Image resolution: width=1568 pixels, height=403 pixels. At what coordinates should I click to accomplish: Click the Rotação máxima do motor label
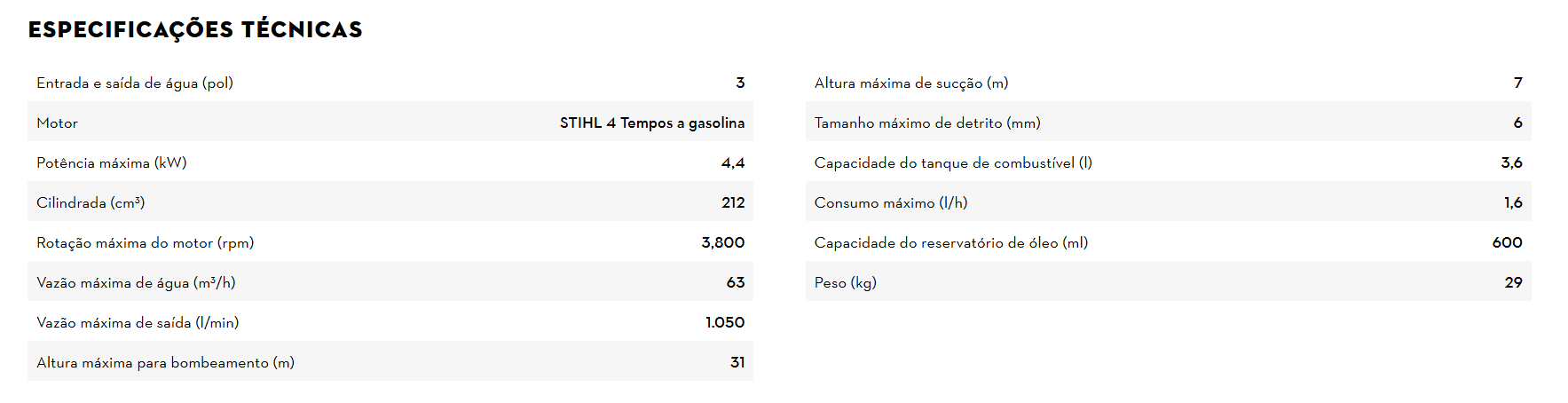coord(146,242)
